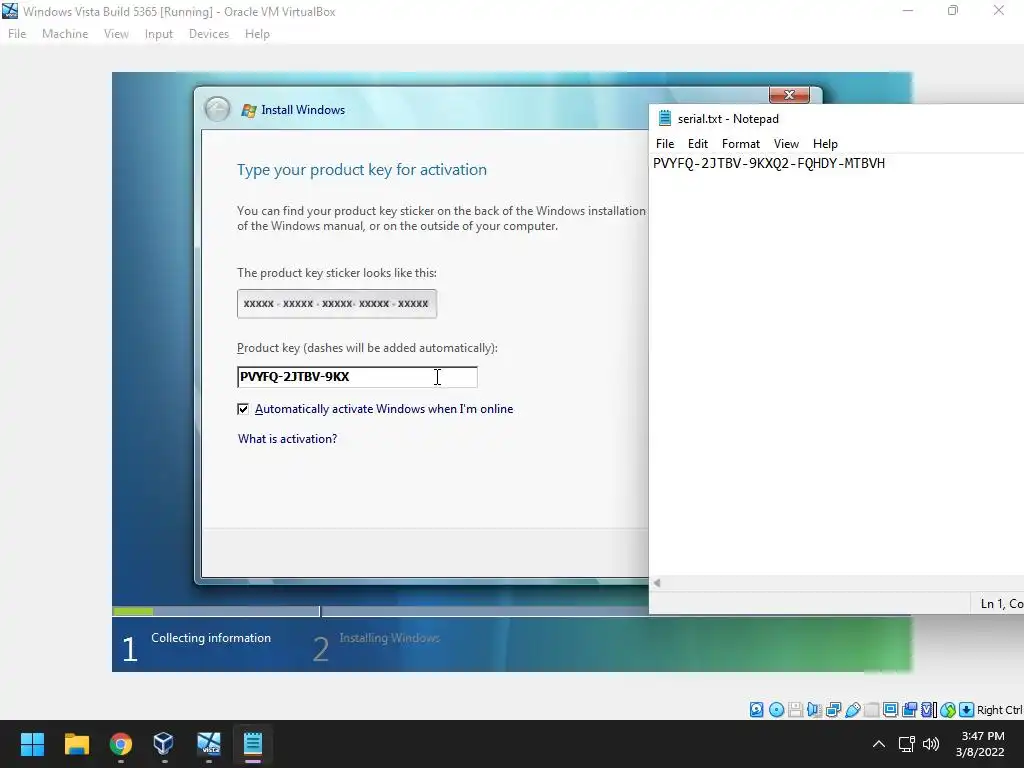Open VirtualBox Devices menu
Image resolution: width=1024 pixels, height=768 pixels.
pos(209,34)
